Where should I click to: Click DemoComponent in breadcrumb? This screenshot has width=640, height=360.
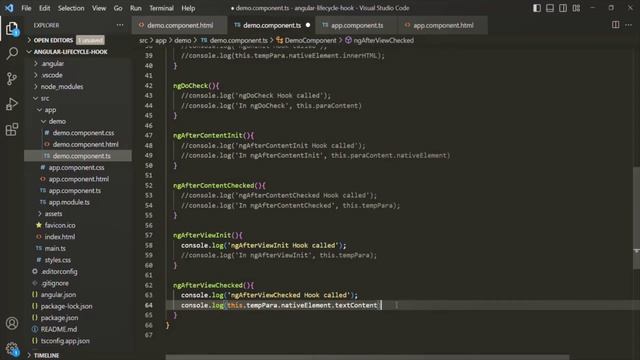[x=310, y=40]
